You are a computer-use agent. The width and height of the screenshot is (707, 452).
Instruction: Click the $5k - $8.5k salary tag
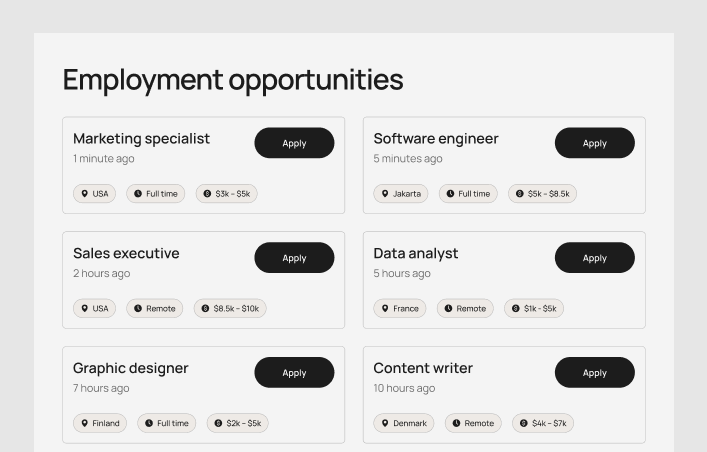(542, 194)
